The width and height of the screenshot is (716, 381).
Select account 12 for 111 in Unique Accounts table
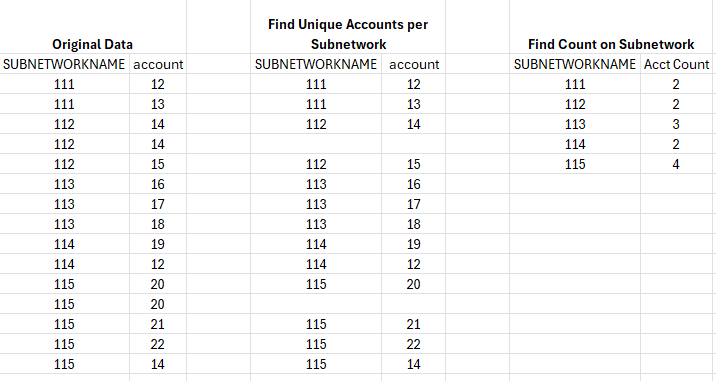click(414, 85)
